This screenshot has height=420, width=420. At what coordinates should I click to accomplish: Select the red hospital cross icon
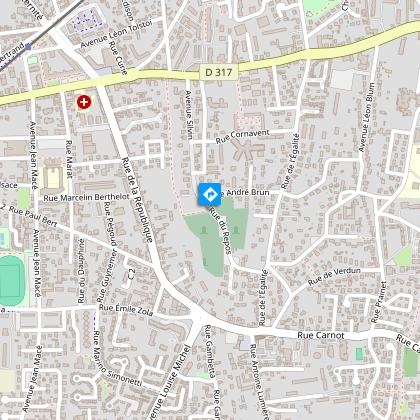[84, 102]
